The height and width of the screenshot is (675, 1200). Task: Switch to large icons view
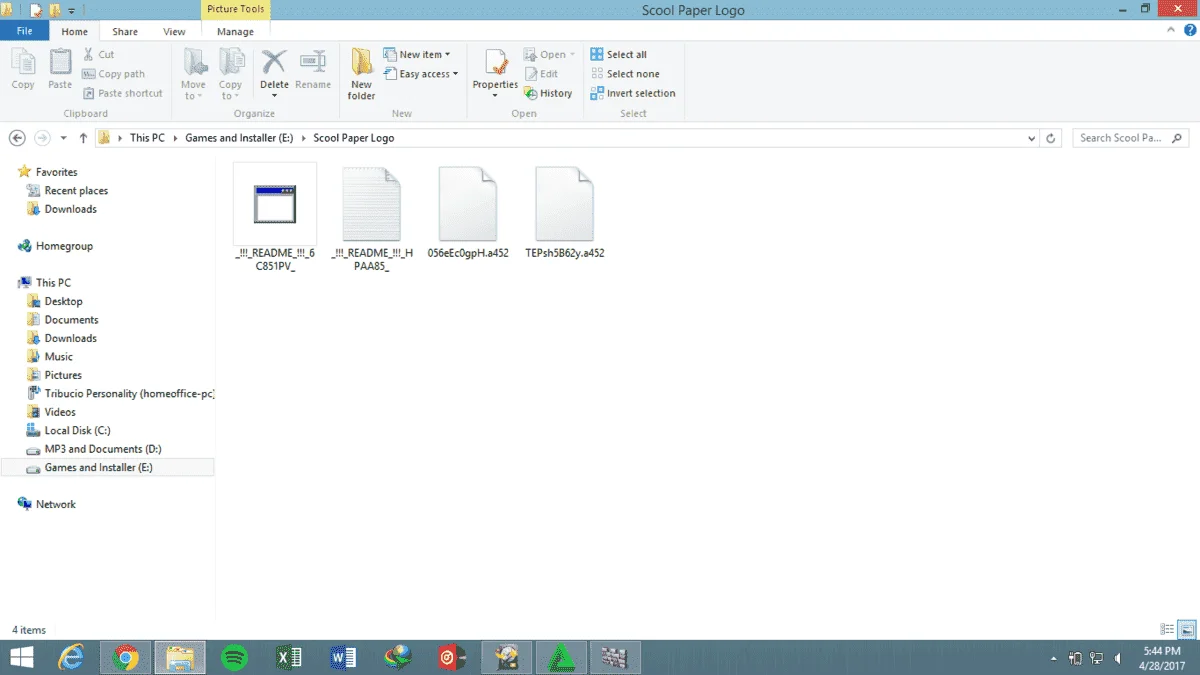click(1187, 630)
